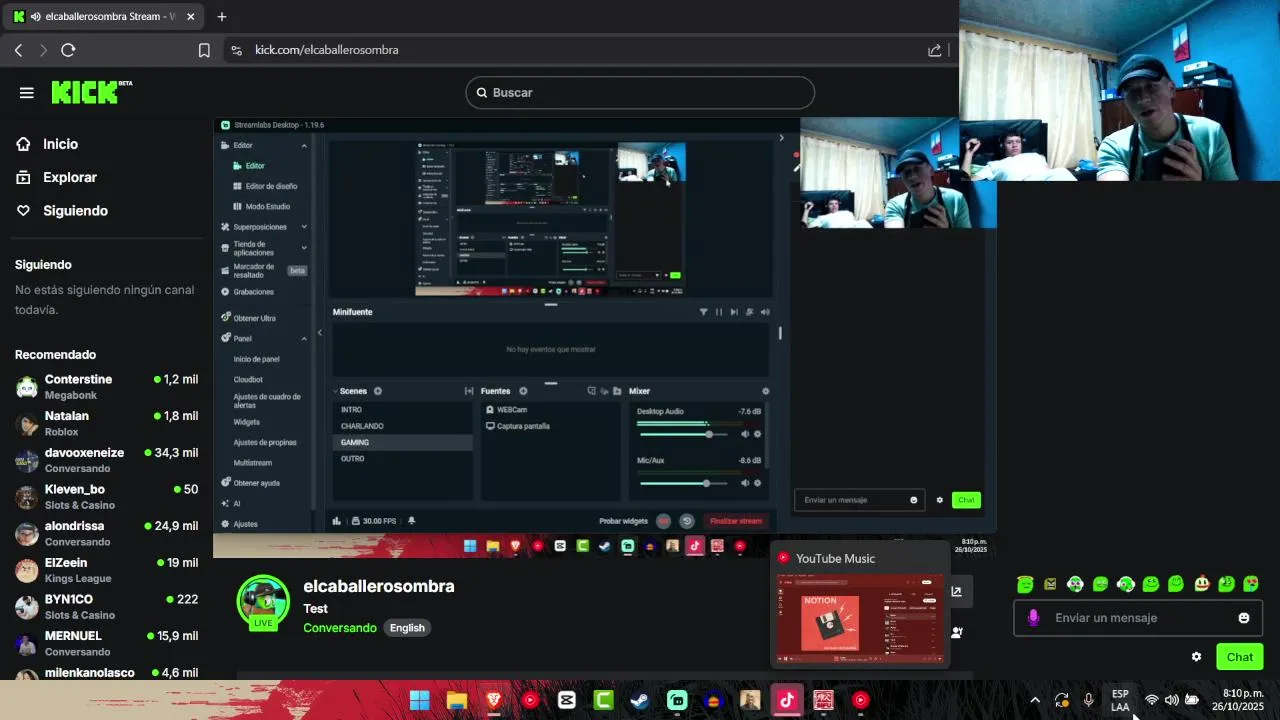Mute Desktop Audio in streamed Streamlabs mixer
Viewport: 1280px width, 720px height.
pos(745,434)
